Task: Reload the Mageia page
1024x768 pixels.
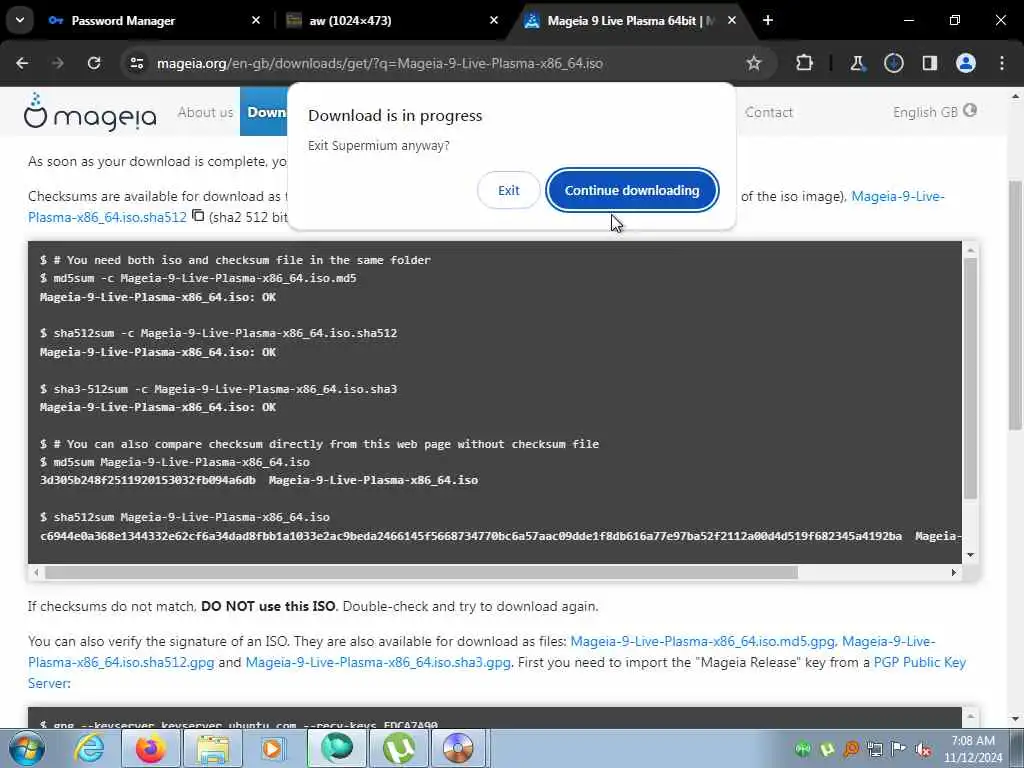Action: [94, 63]
